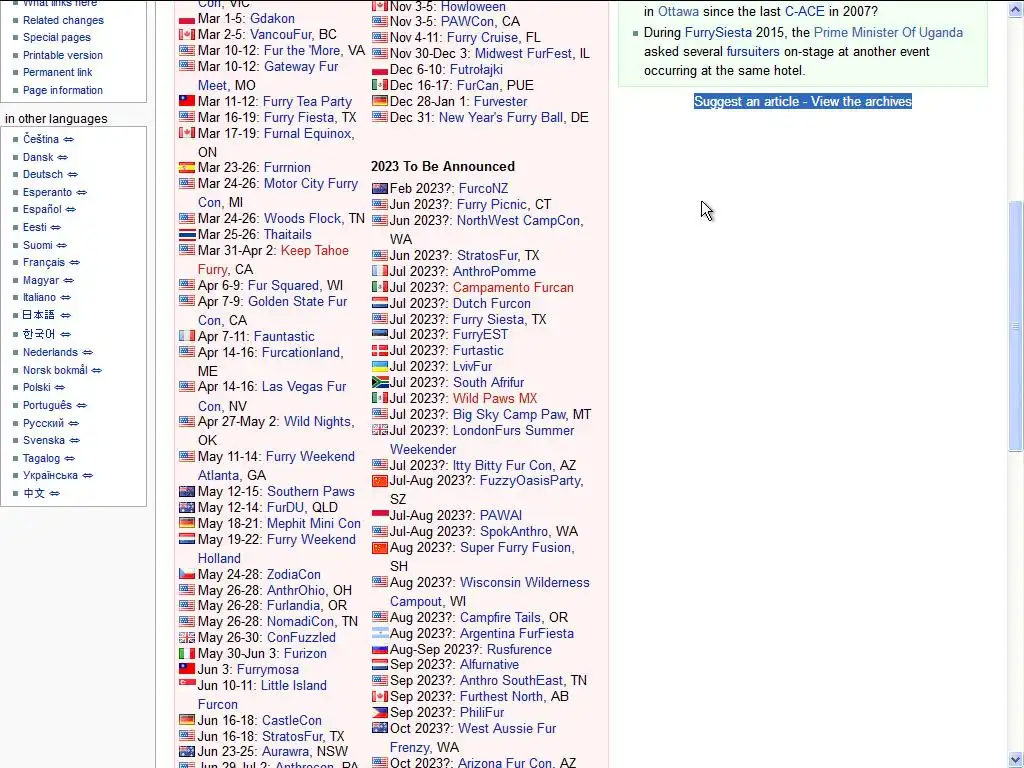The width and height of the screenshot is (1024, 768).
Task: Switch to the Čeština language version
Action: (40, 139)
